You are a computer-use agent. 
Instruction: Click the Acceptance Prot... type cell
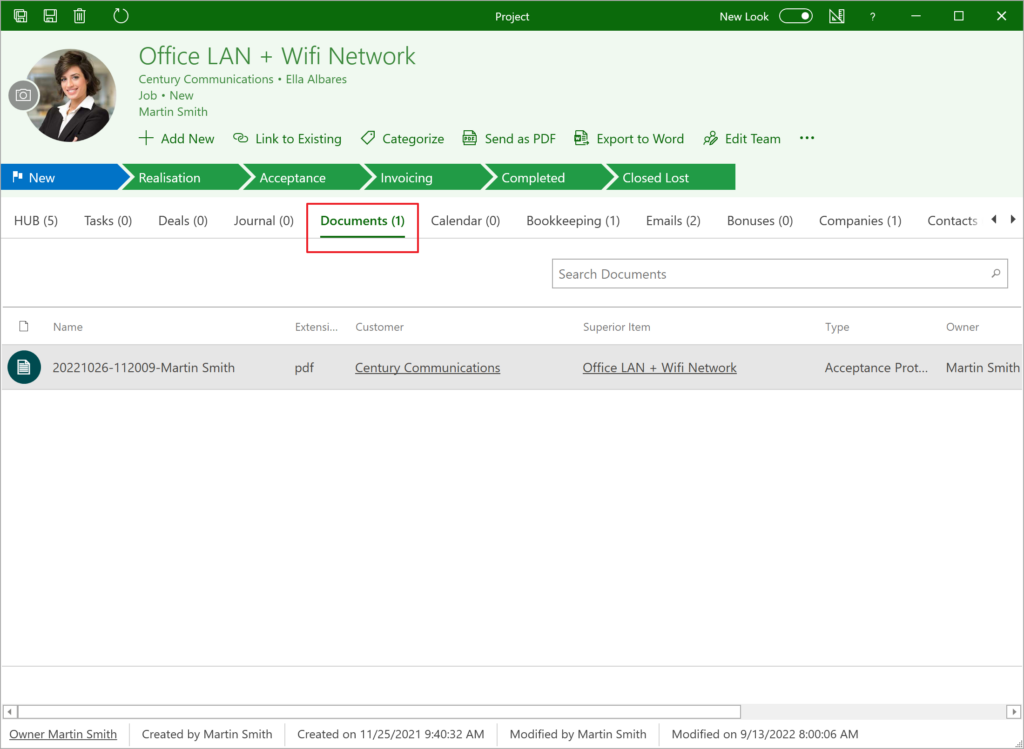coord(876,368)
